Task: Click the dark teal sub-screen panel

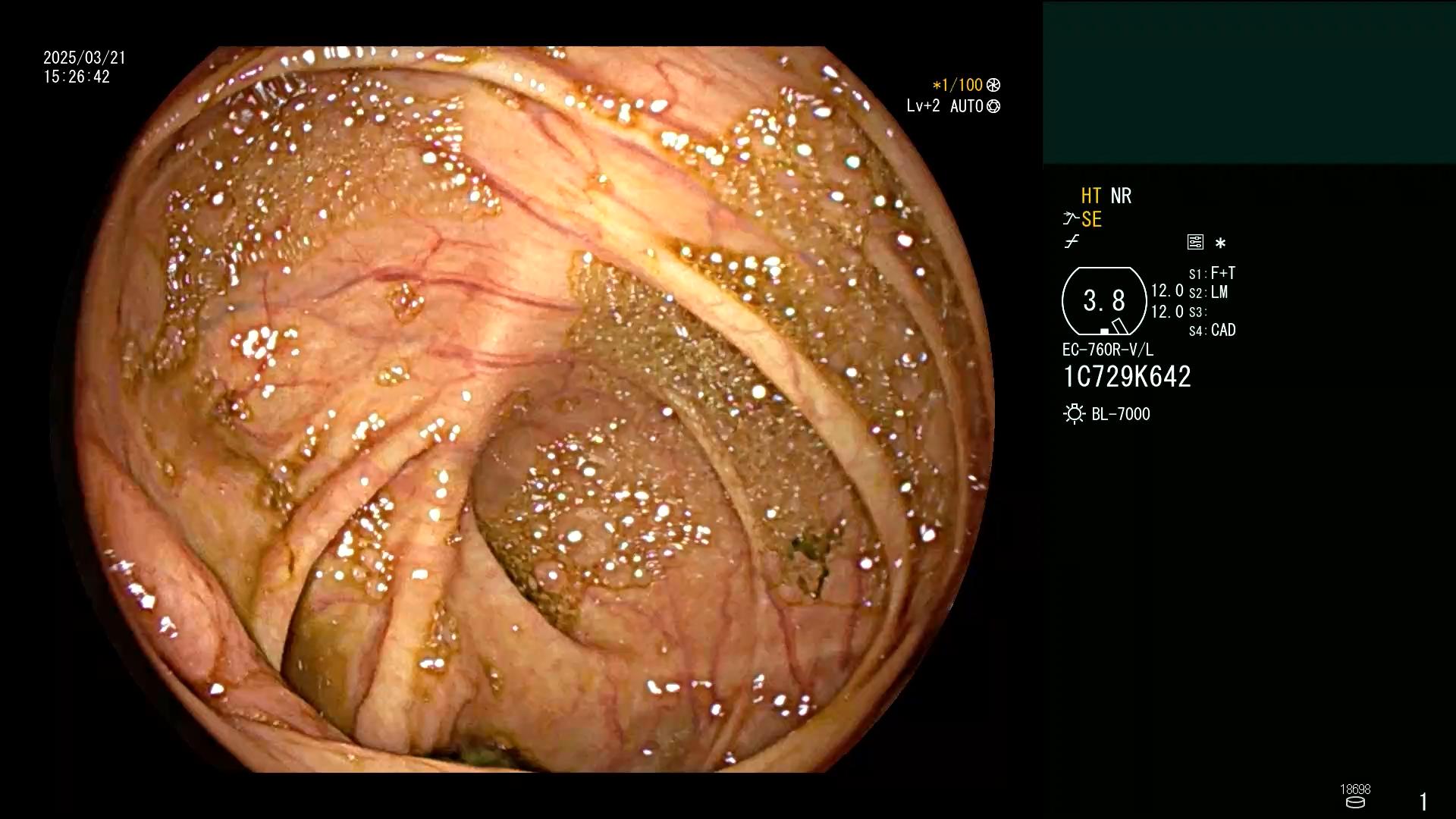Action: pyautogui.click(x=1249, y=83)
